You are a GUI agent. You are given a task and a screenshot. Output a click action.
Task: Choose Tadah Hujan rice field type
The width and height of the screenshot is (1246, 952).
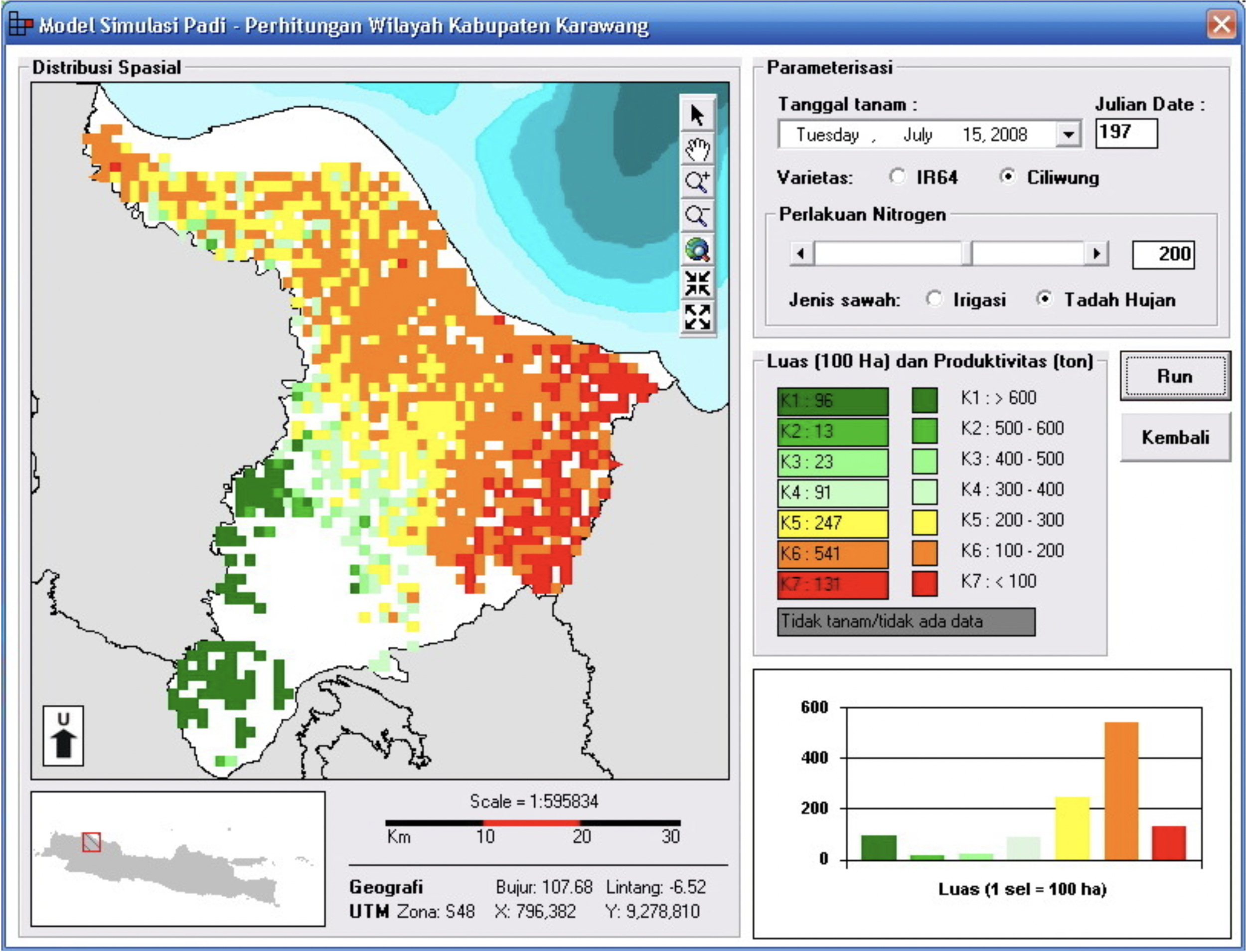pos(1044,299)
